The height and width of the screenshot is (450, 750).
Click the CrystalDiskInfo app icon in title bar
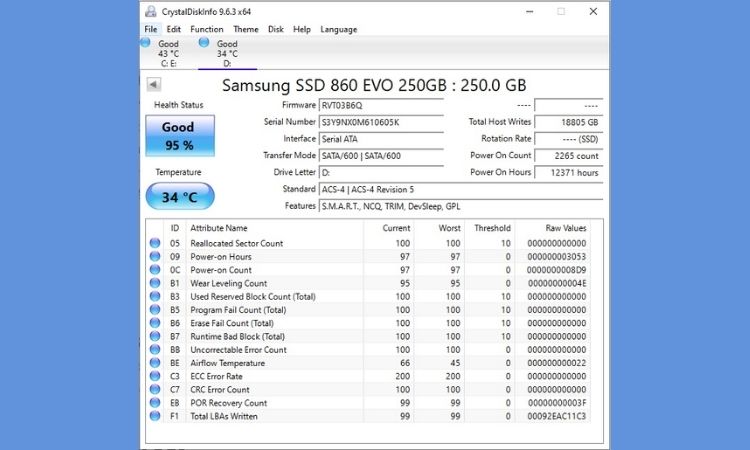pos(151,12)
